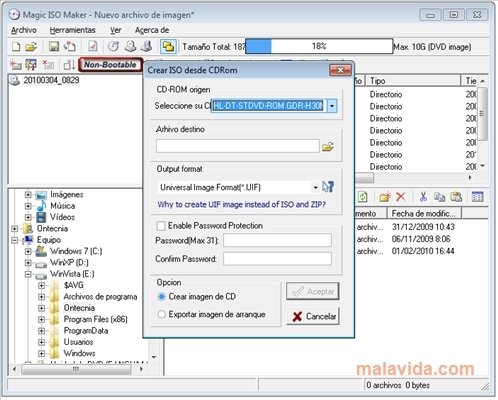The image size is (498, 400).
Task: Expand the Música tree node
Action: pos(28,206)
